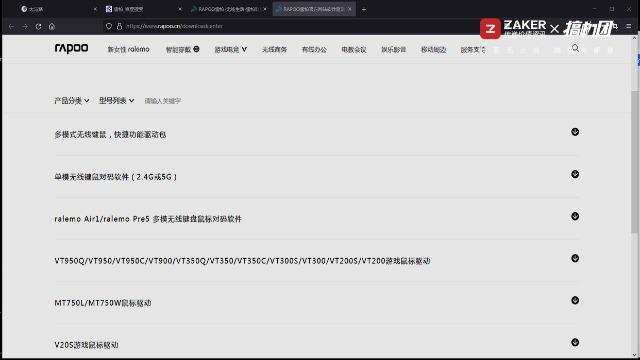
Task: Expand the 型号列表 dropdown
Action: pos(116,101)
